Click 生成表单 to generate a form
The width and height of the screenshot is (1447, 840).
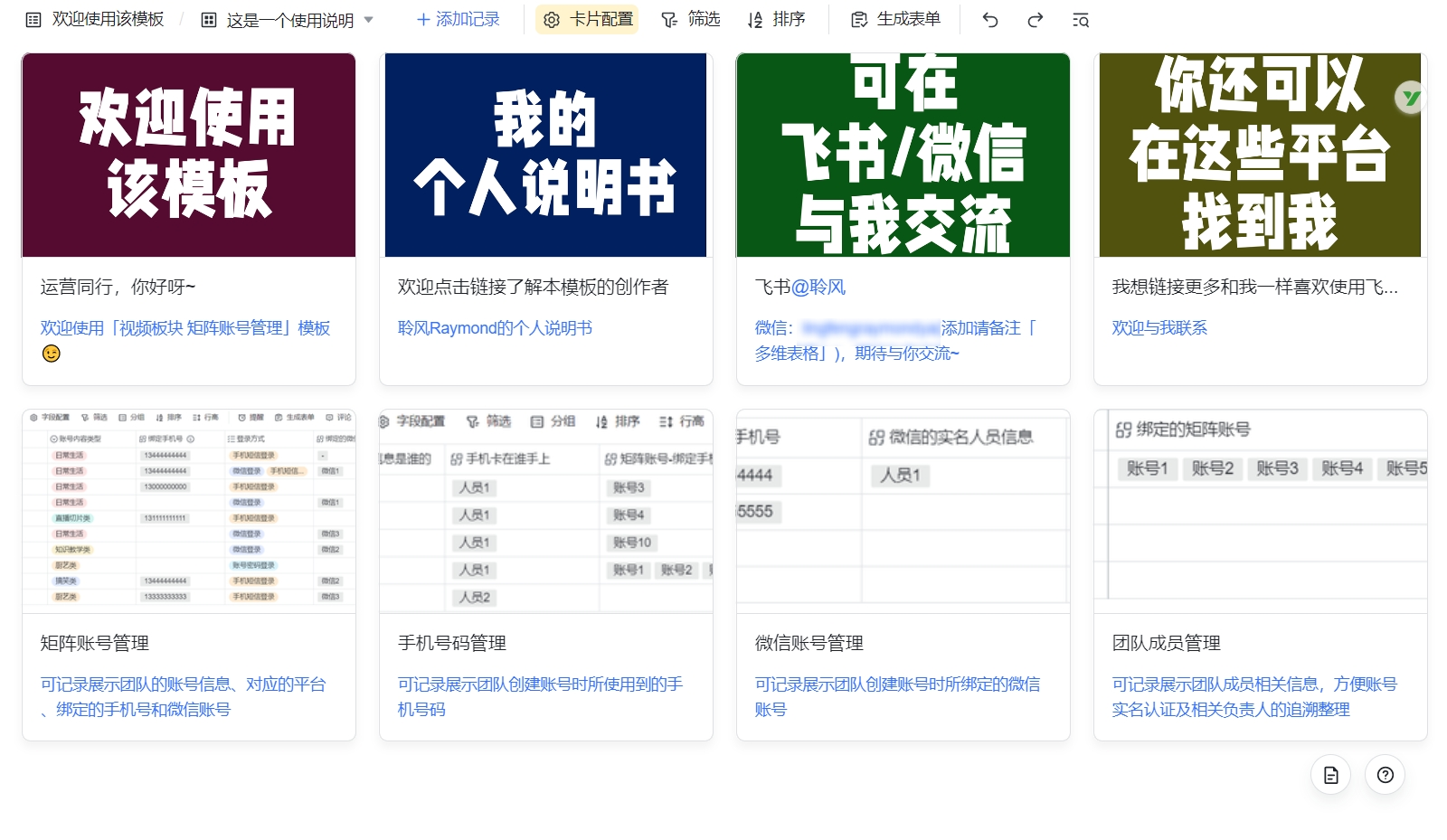pyautogui.click(x=896, y=19)
